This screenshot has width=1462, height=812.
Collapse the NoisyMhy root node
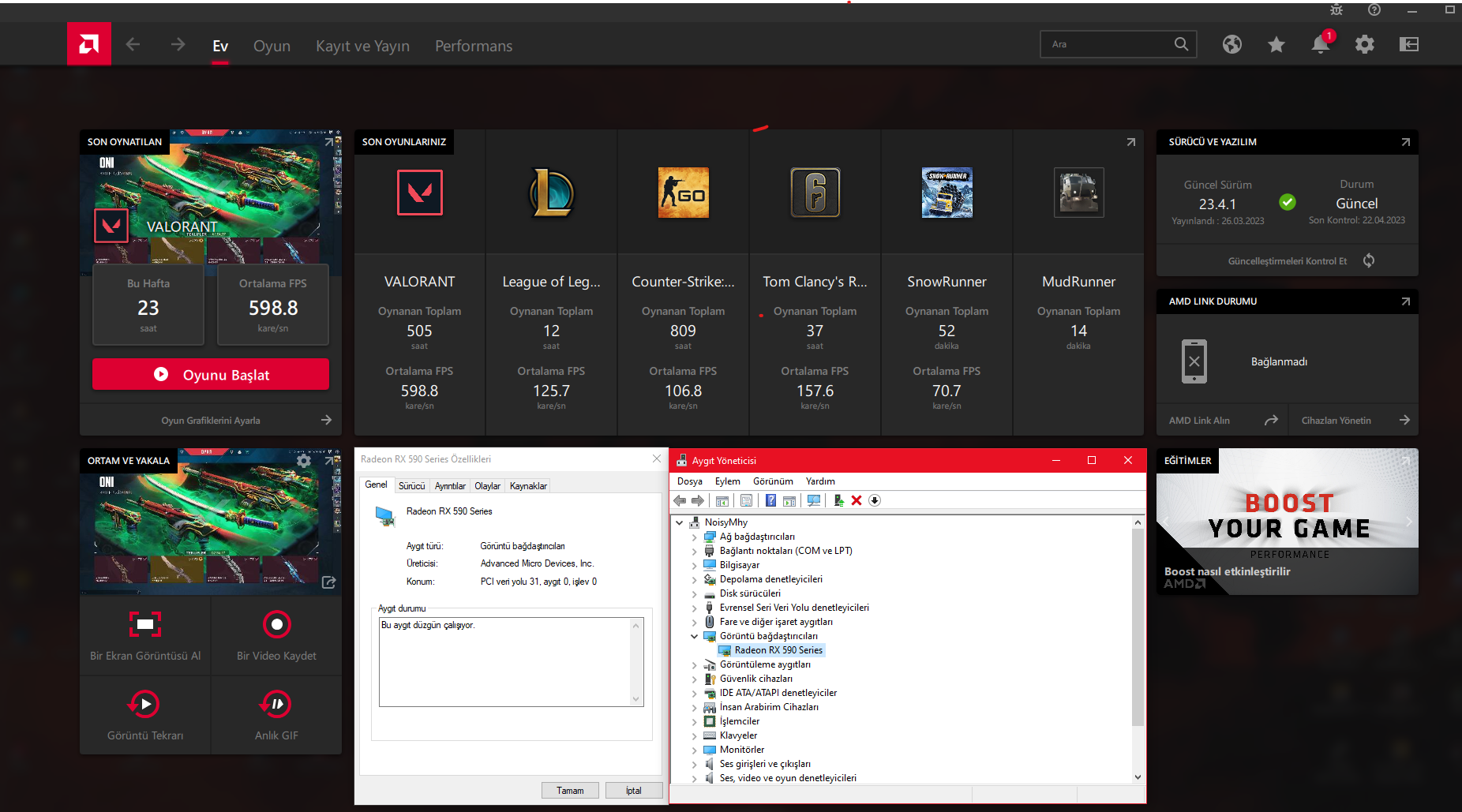click(x=679, y=522)
